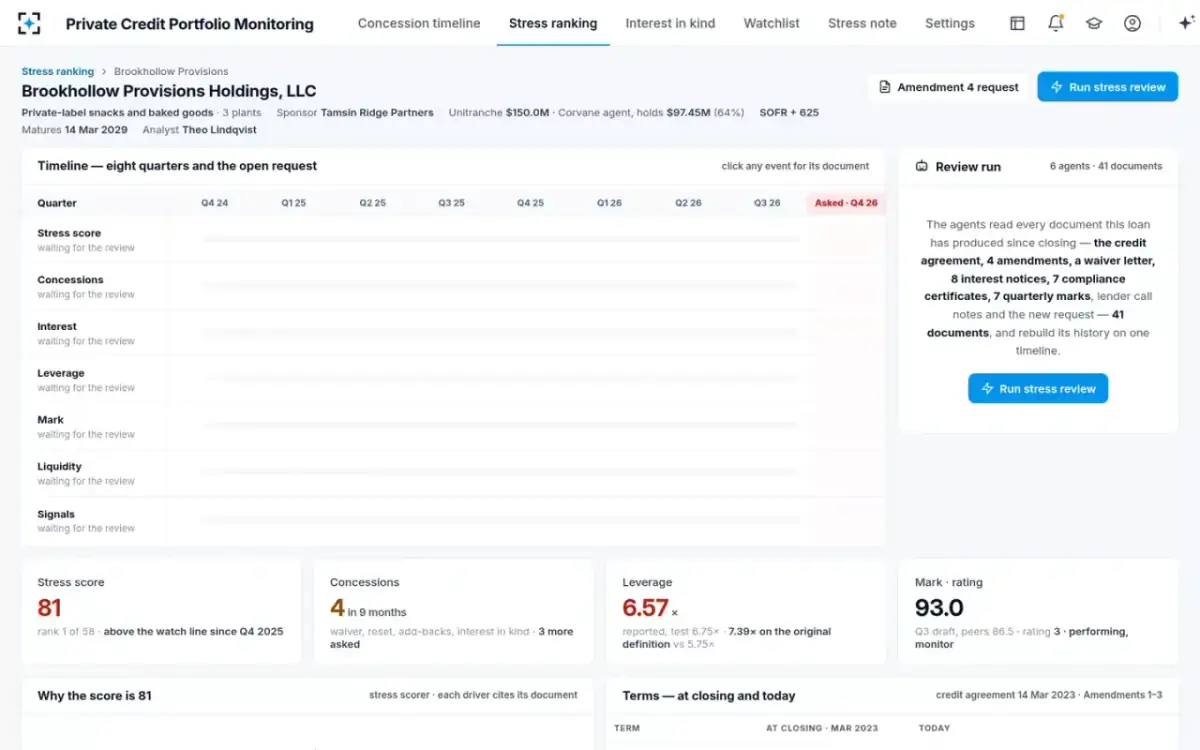Open the Stress note tab
The width and height of the screenshot is (1200, 750).
coord(862,23)
